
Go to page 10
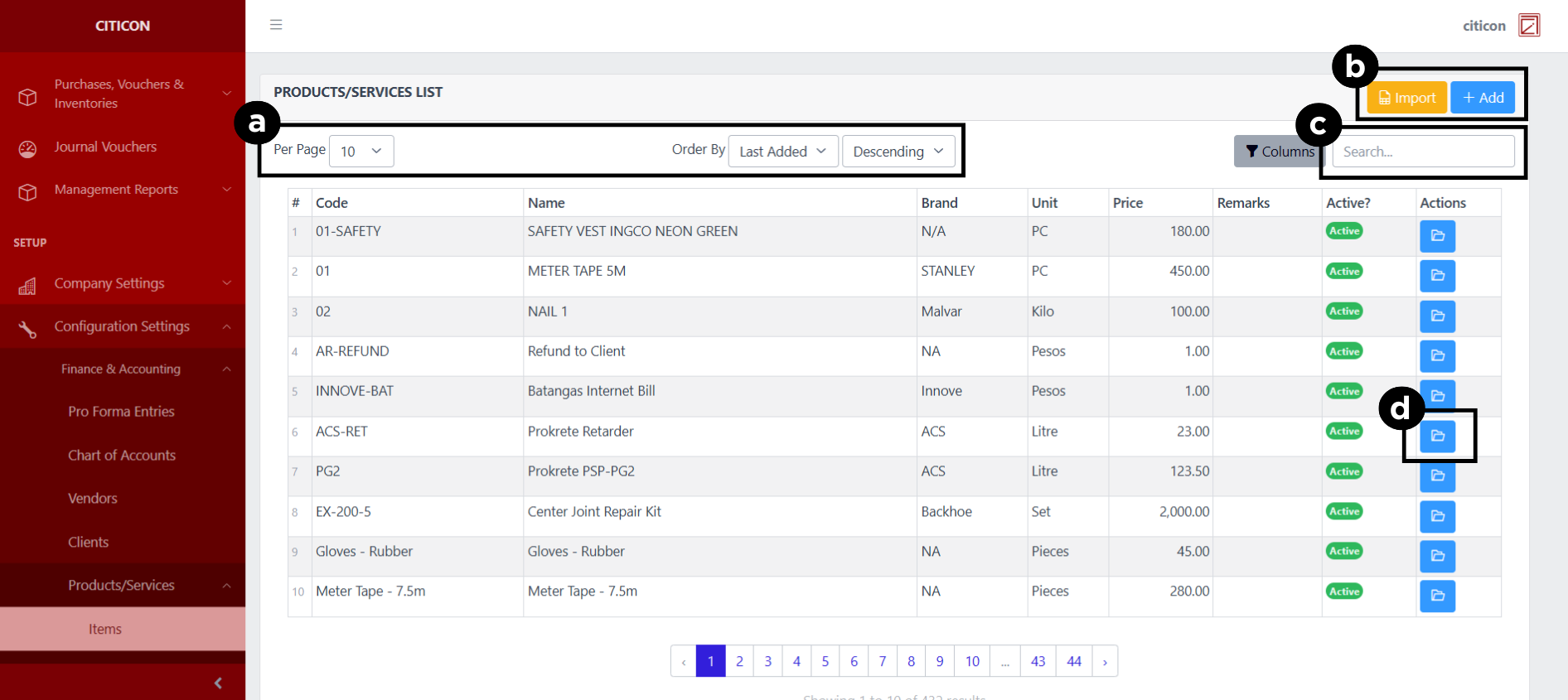(x=972, y=661)
